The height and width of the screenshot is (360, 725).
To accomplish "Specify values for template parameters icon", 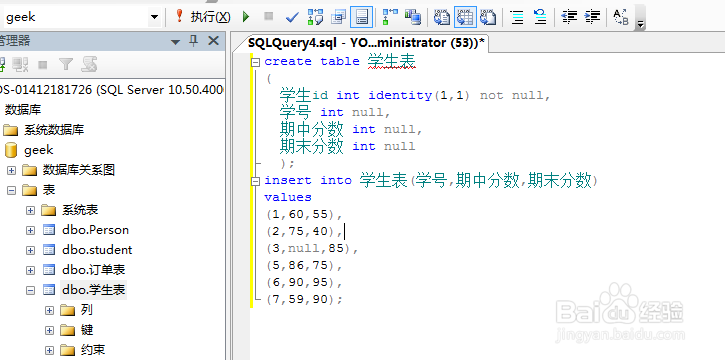I will click(x=621, y=17).
